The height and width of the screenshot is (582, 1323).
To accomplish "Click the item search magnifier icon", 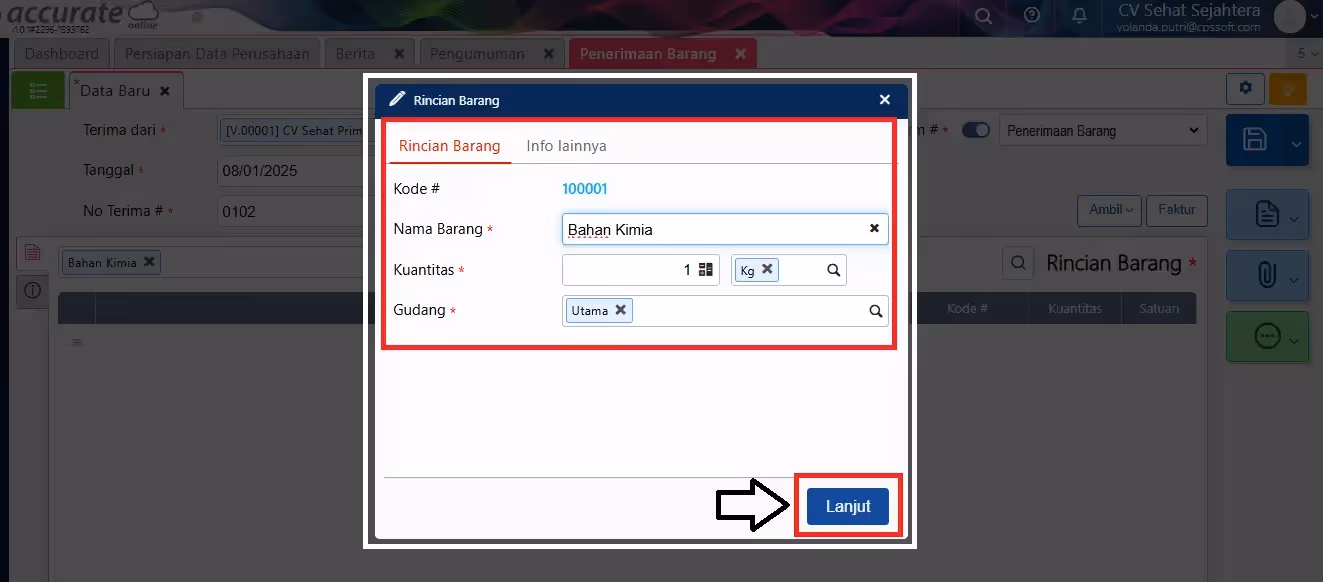I will (x=1018, y=263).
